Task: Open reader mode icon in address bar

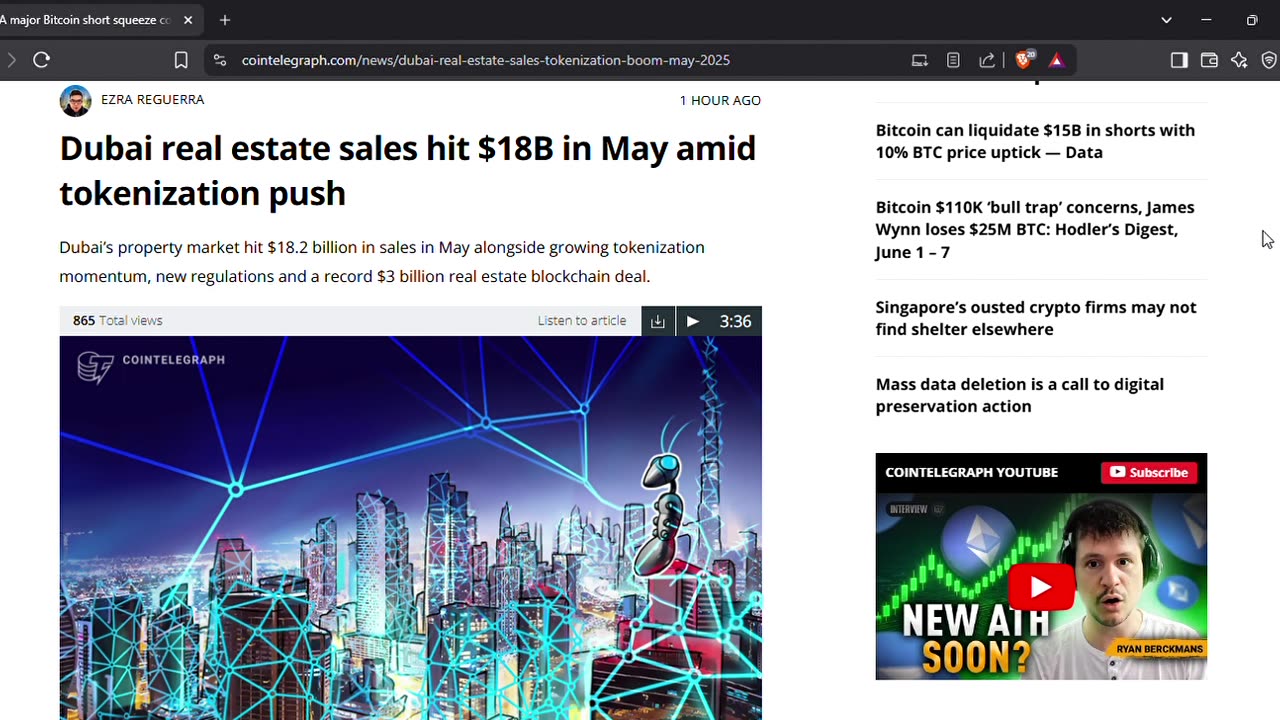Action: 953,60
